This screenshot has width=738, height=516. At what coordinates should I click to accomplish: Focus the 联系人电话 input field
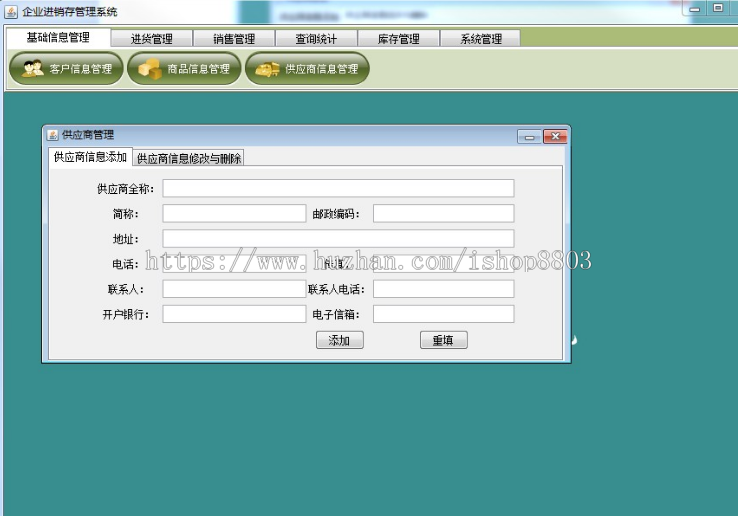[x=443, y=289]
